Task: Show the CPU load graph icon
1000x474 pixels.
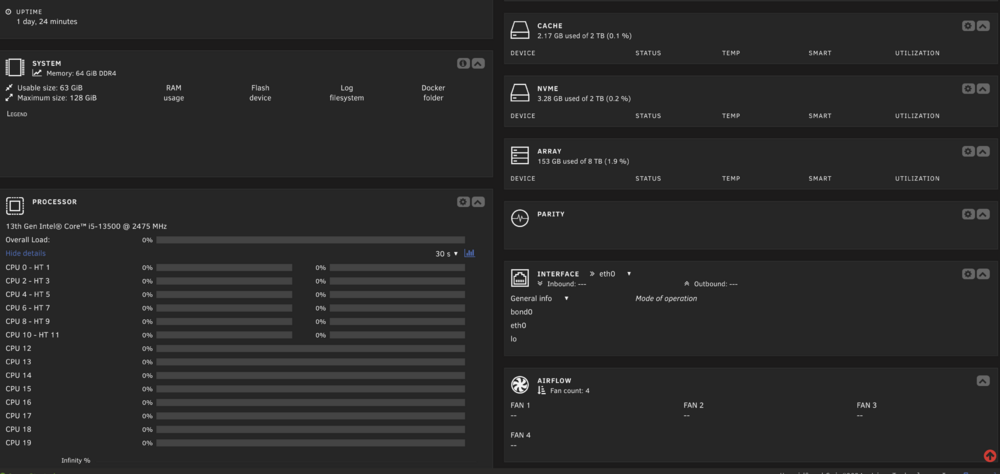Action: coord(469,253)
